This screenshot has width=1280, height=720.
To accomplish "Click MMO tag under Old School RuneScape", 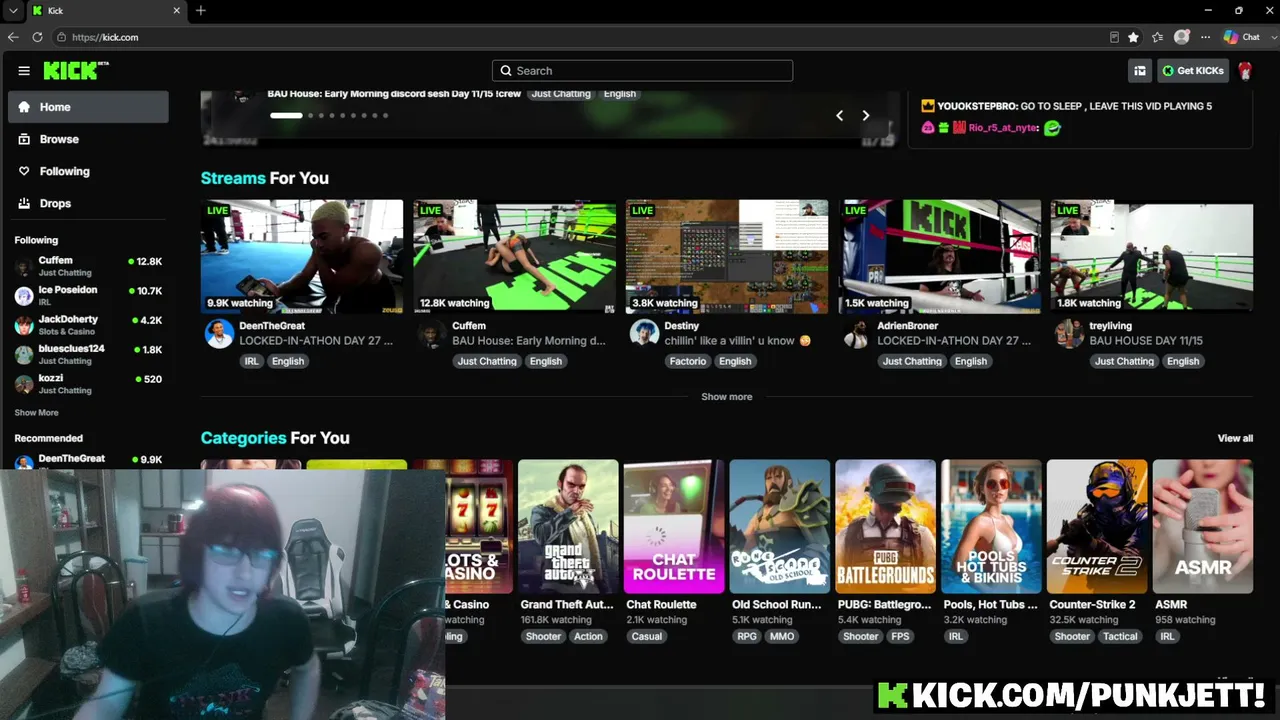I will click(x=781, y=636).
